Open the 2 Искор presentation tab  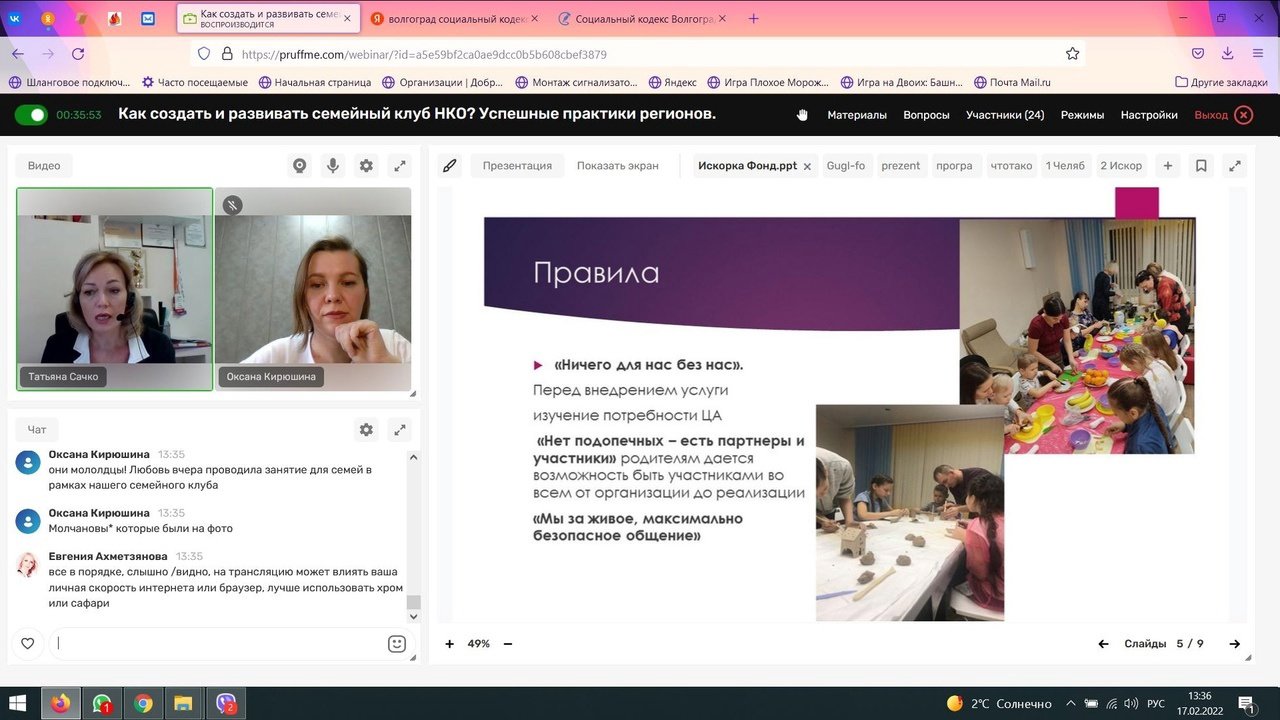(x=1121, y=166)
